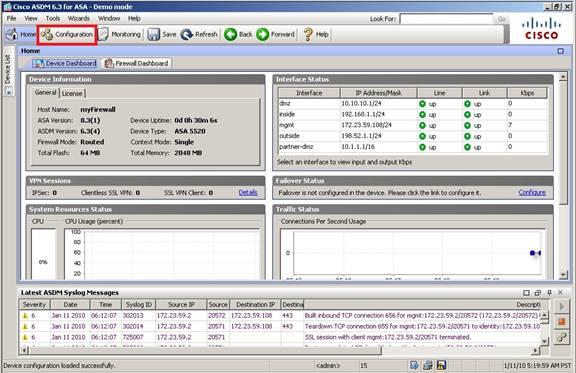Screen dimensions: 576x373
Task: Click the IP Address/Mask column header
Action: (x=378, y=93)
